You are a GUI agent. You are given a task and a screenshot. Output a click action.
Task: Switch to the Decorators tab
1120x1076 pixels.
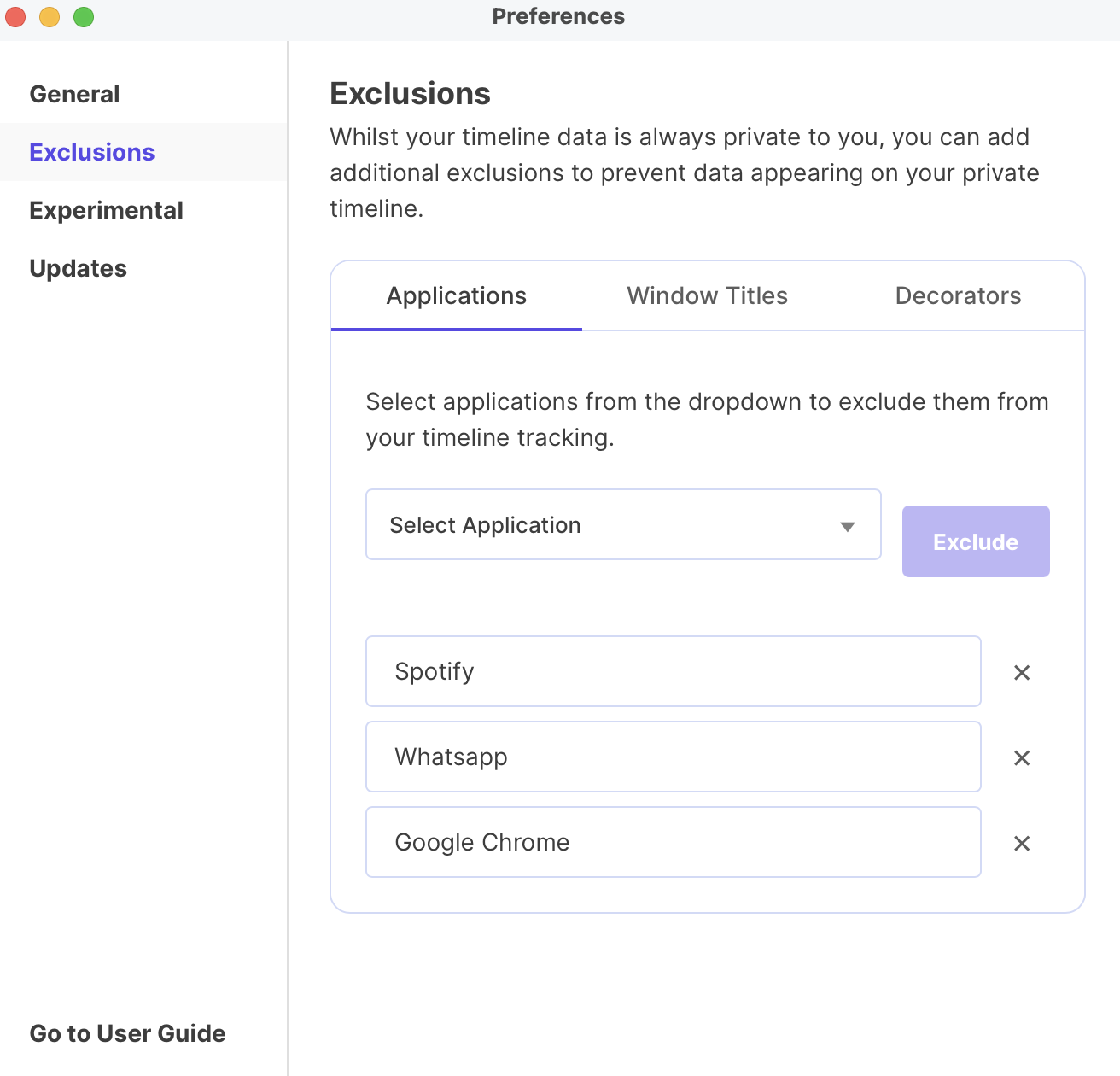[958, 295]
